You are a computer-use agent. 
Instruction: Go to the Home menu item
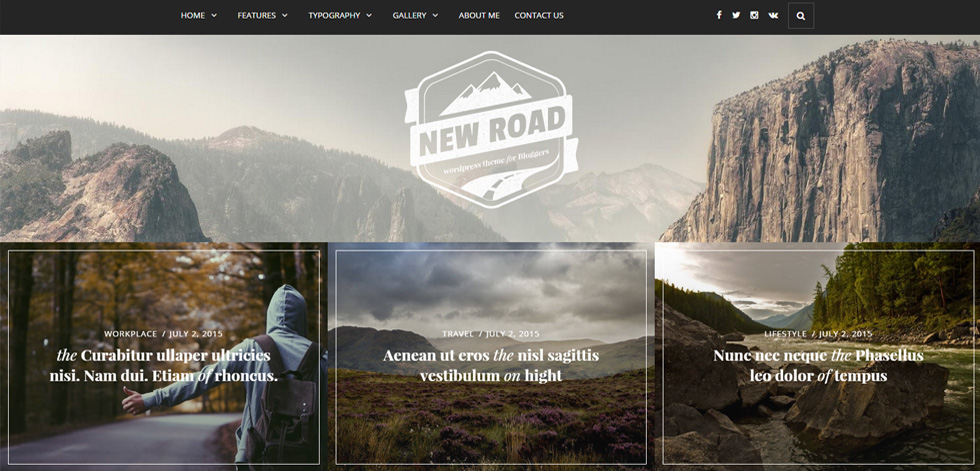click(x=192, y=16)
